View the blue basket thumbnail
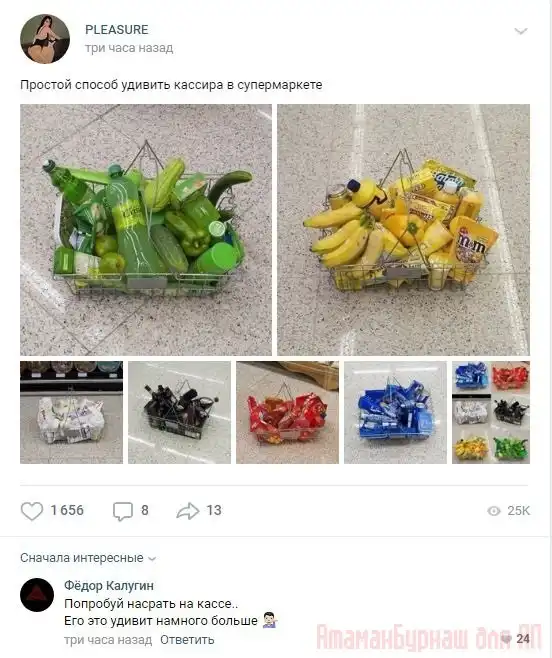This screenshot has width=552, height=658. 395,413
